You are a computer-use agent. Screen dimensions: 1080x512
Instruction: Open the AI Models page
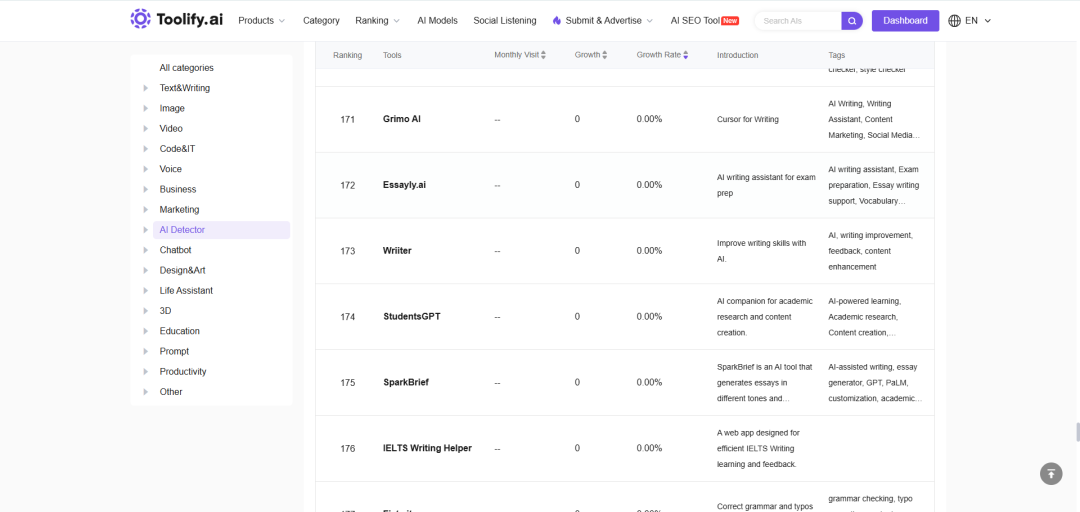point(437,21)
